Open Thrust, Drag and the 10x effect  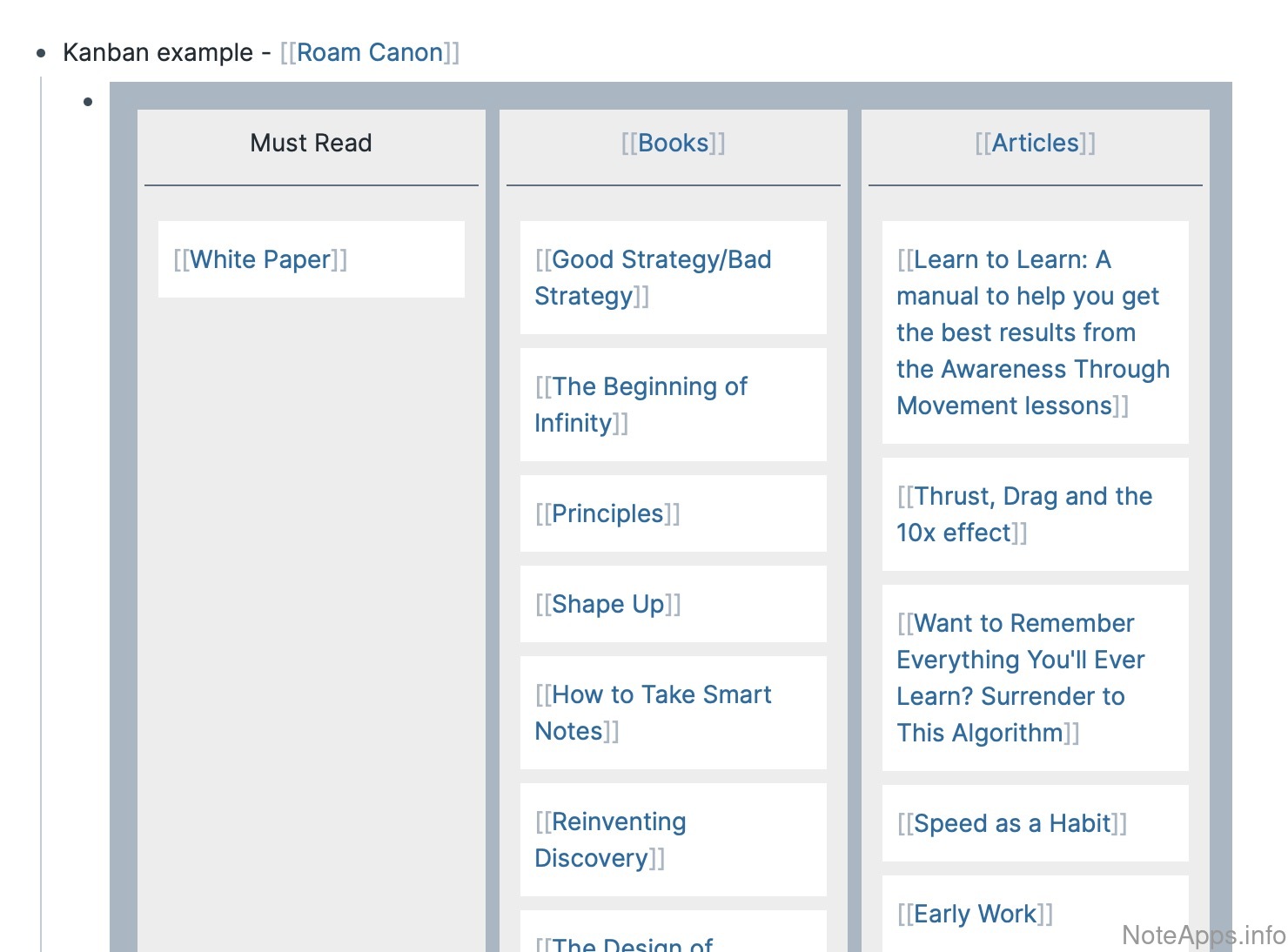[x=1024, y=514]
